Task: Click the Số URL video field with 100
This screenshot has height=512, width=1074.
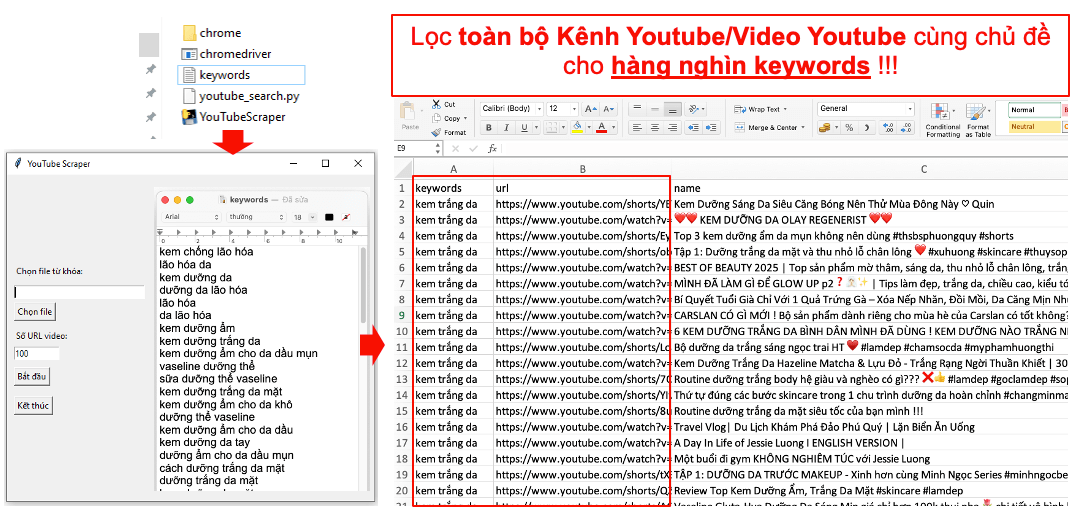Action: coord(37,353)
